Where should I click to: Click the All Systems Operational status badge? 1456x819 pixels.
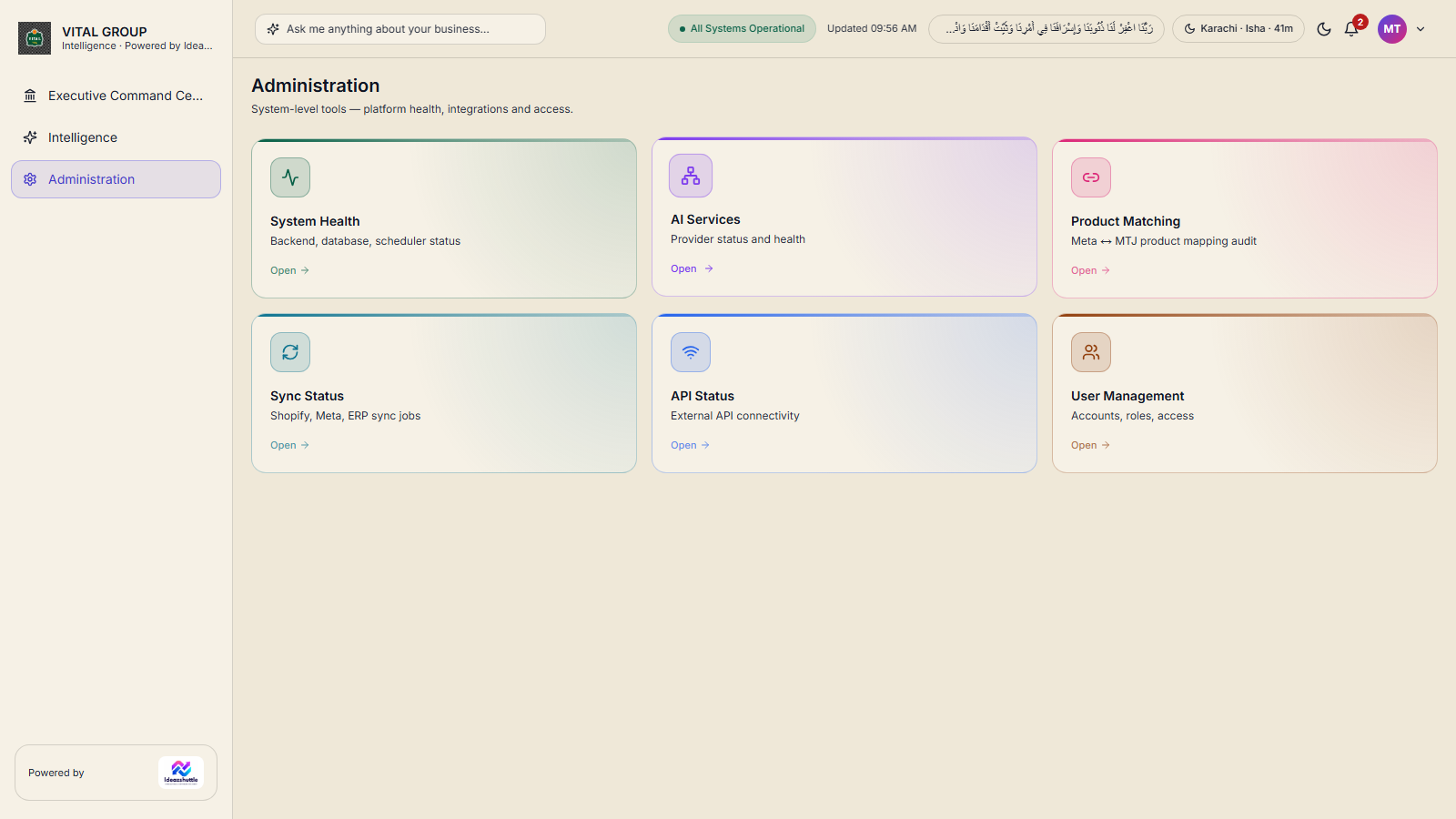point(742,29)
